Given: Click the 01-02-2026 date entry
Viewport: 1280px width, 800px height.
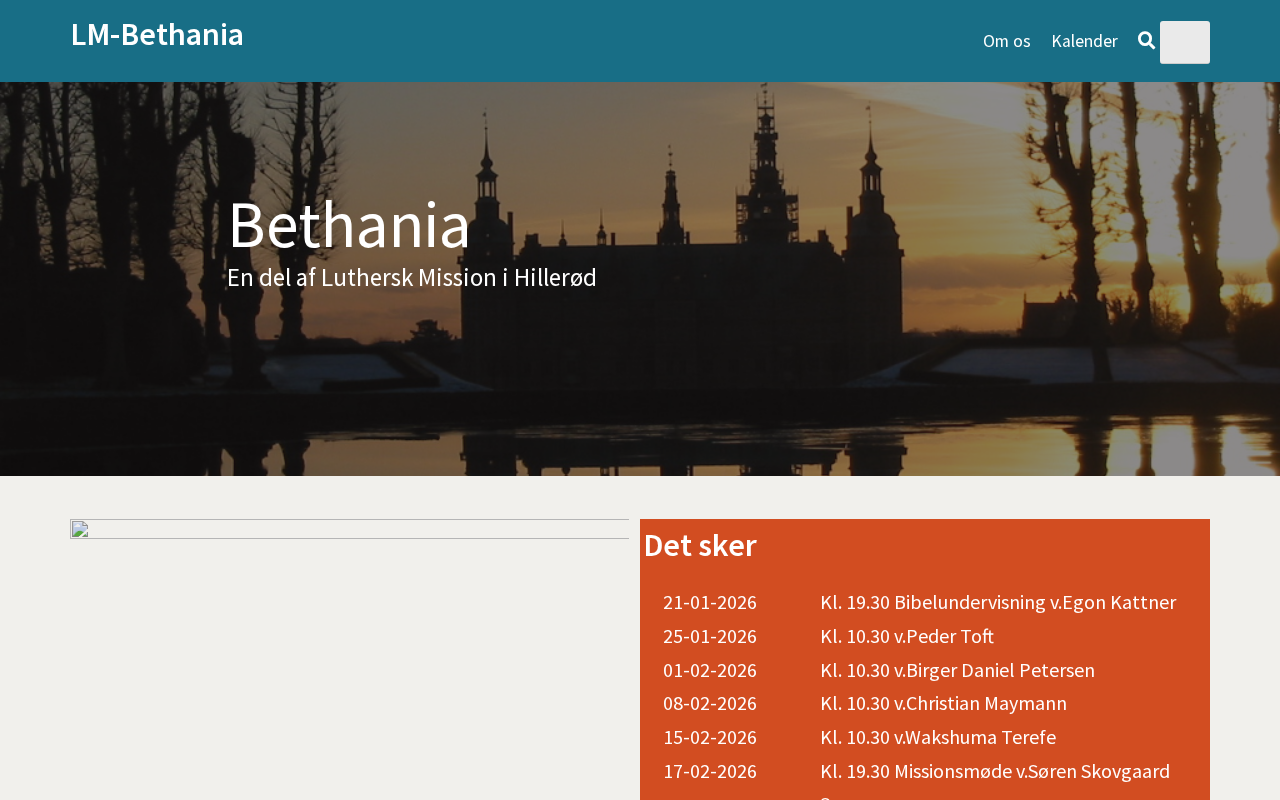Looking at the screenshot, I should click(x=709, y=670).
